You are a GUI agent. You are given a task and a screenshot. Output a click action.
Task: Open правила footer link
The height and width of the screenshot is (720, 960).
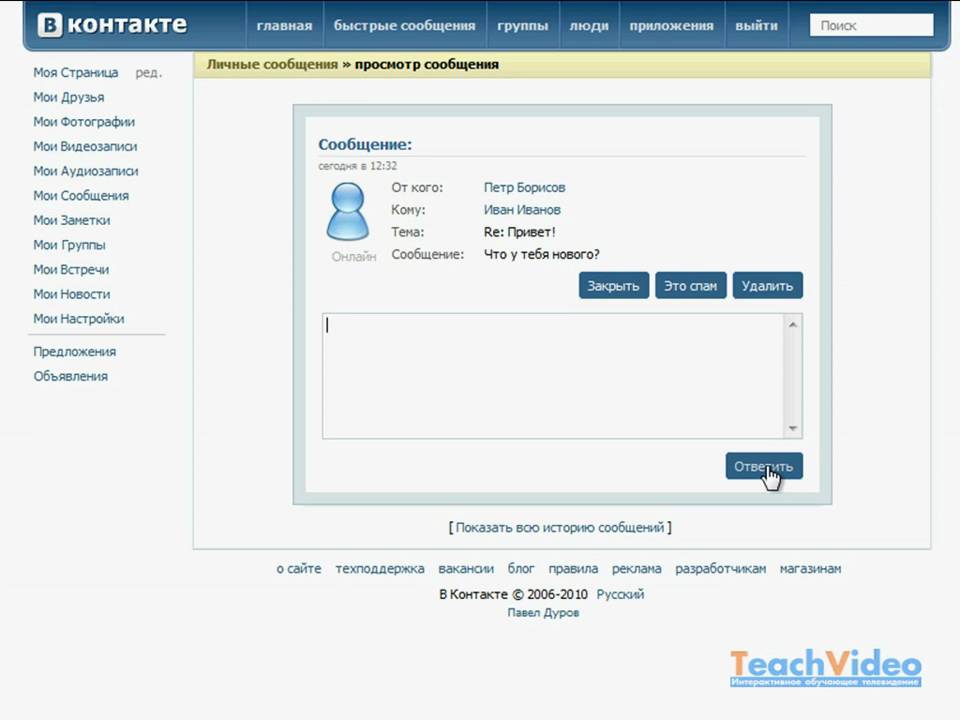[x=573, y=568]
